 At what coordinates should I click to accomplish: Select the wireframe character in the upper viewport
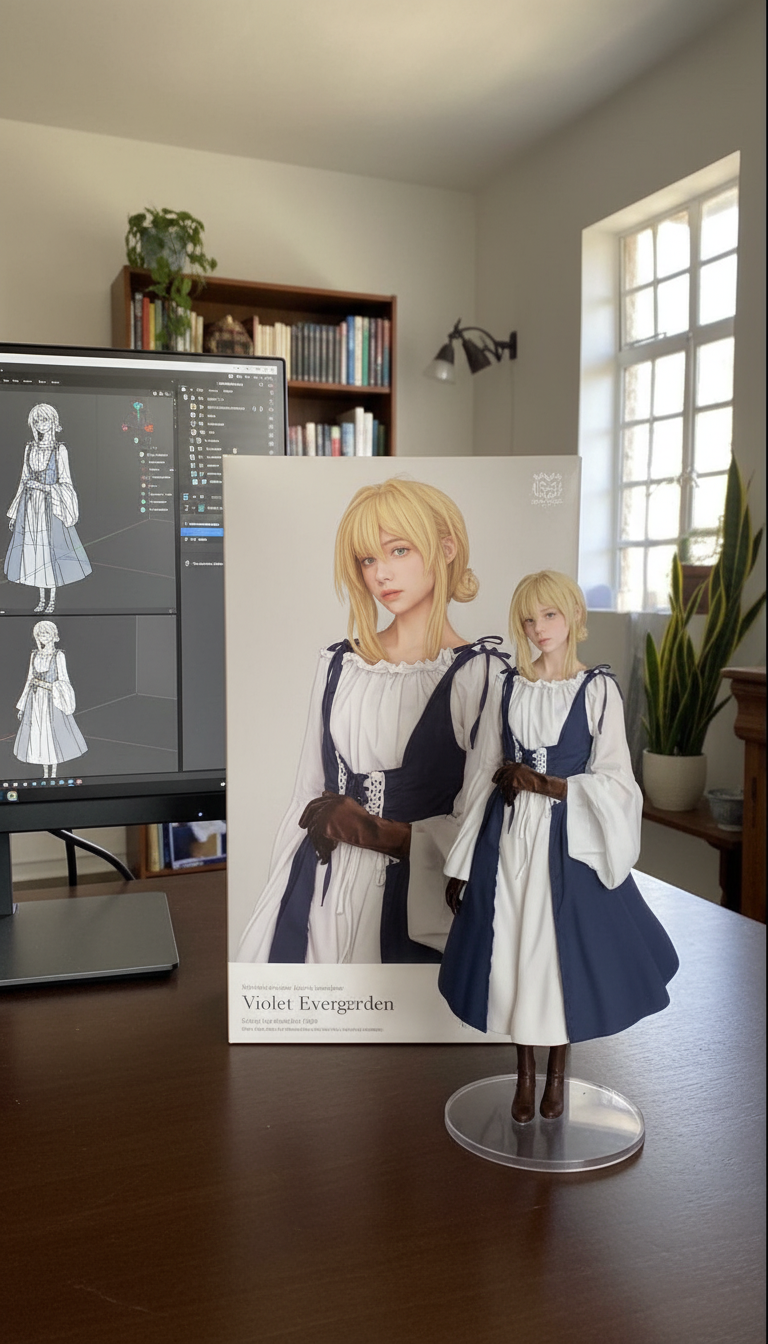coord(47,507)
